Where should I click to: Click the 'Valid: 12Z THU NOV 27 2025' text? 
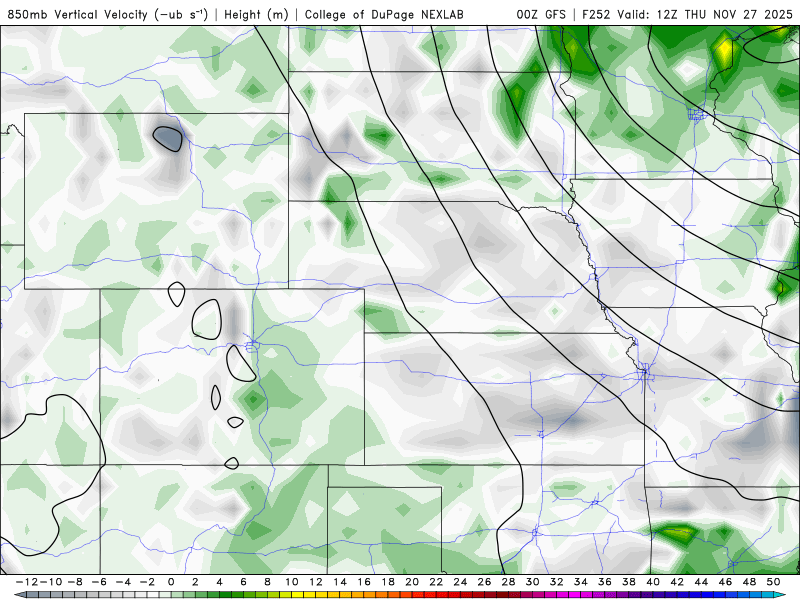pos(706,14)
